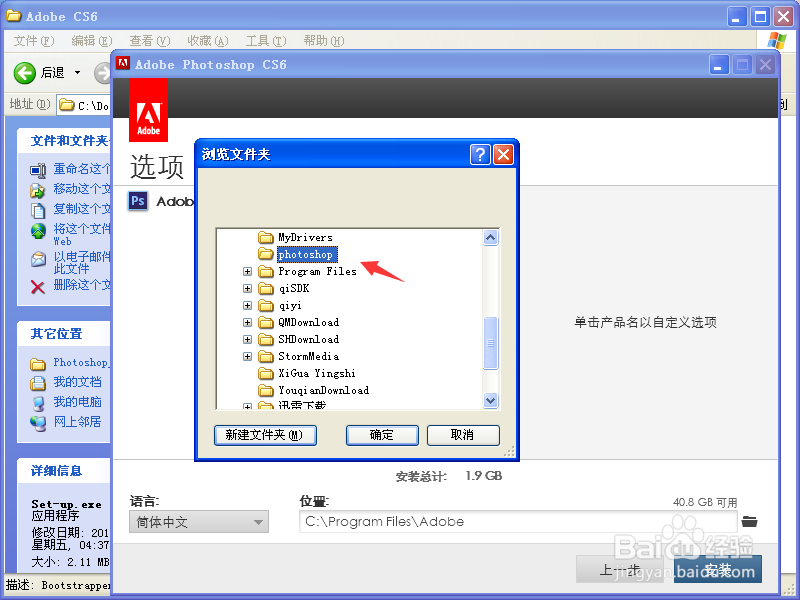Click the 确定 button in browse dialog
The image size is (800, 600).
pyautogui.click(x=382, y=435)
